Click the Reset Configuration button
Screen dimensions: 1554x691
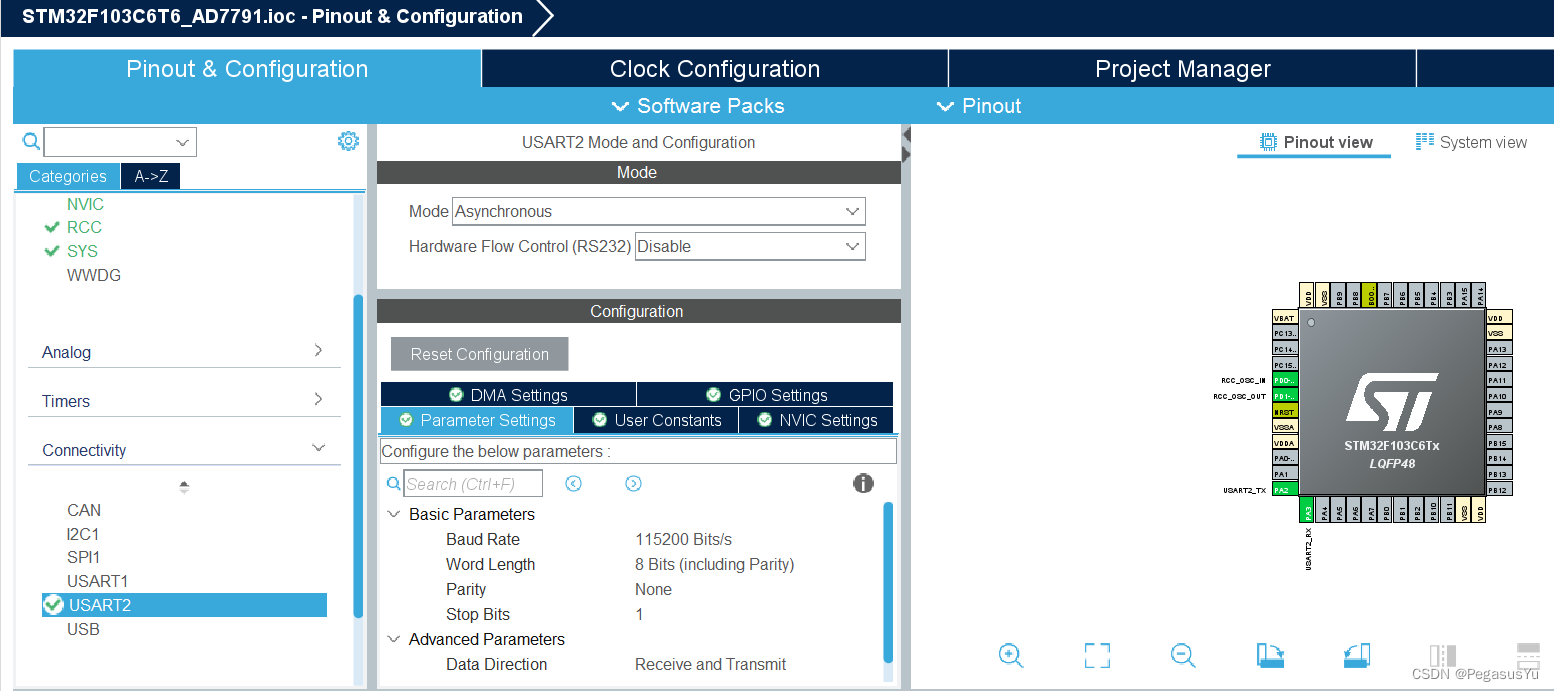pos(480,354)
